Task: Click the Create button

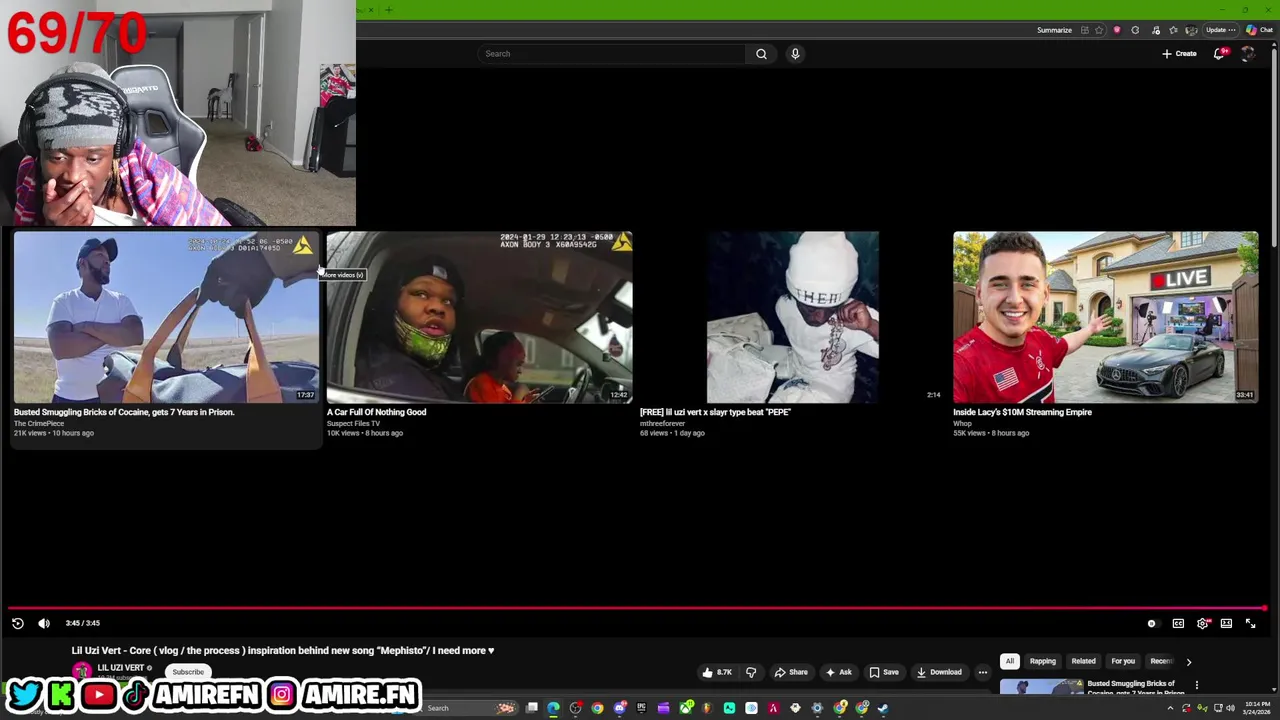Action: (1179, 54)
